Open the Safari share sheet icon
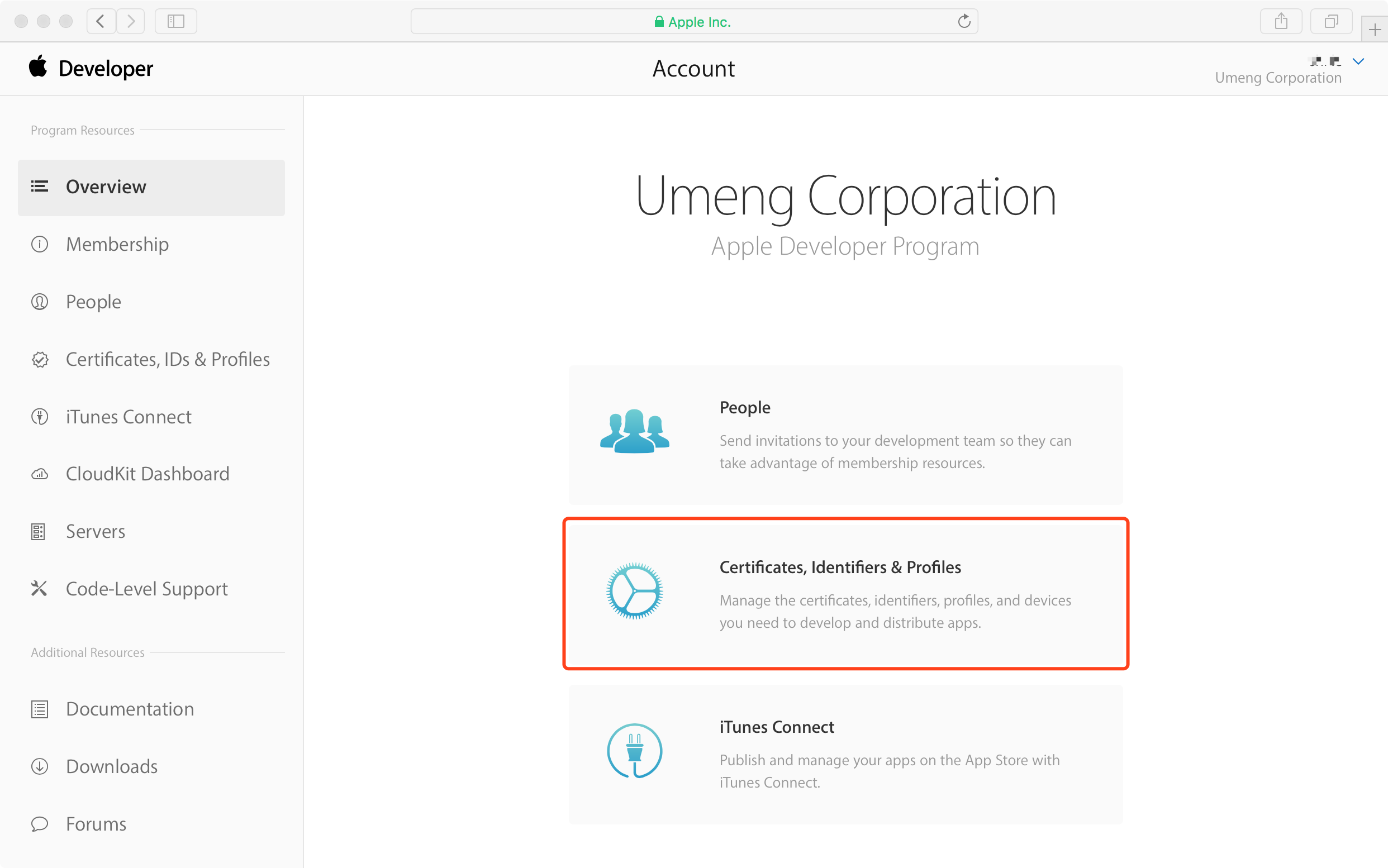This screenshot has width=1388, height=868. 1281,21
